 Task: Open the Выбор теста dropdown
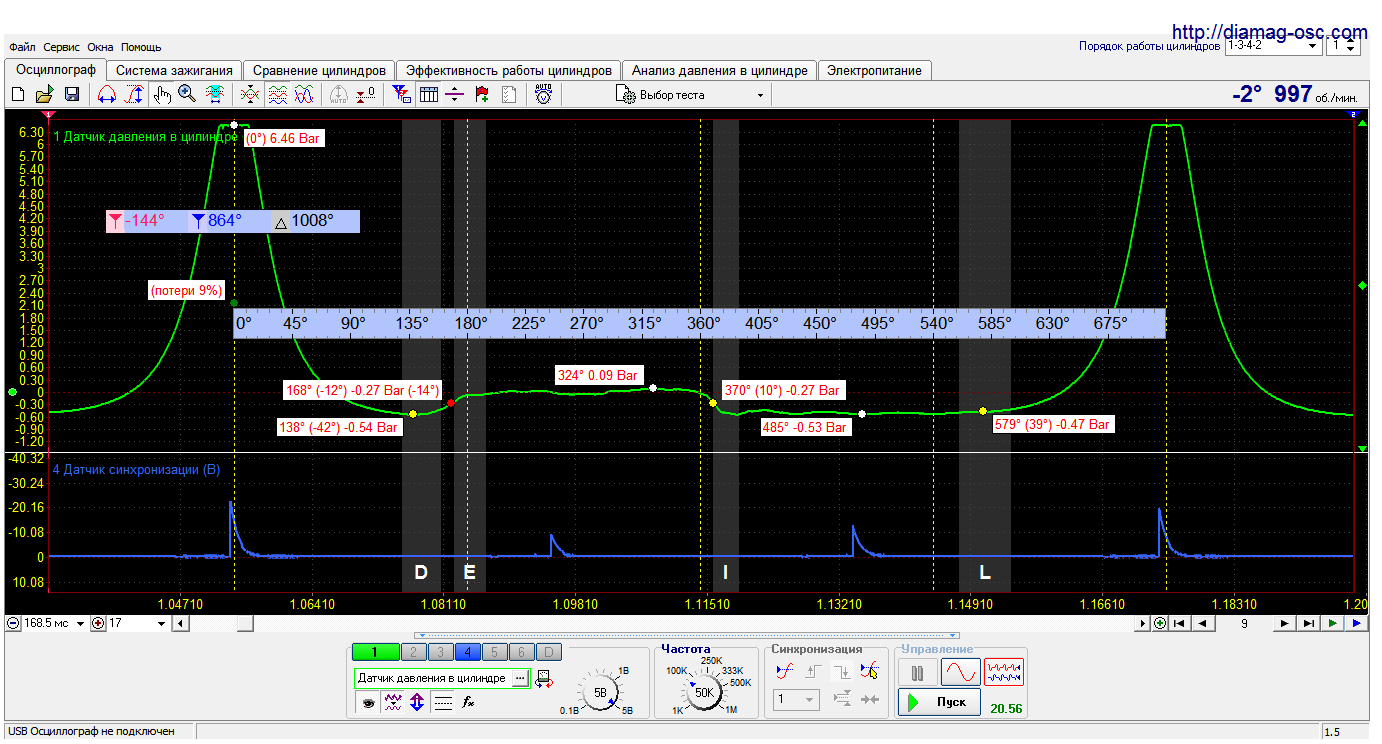[x=692, y=95]
